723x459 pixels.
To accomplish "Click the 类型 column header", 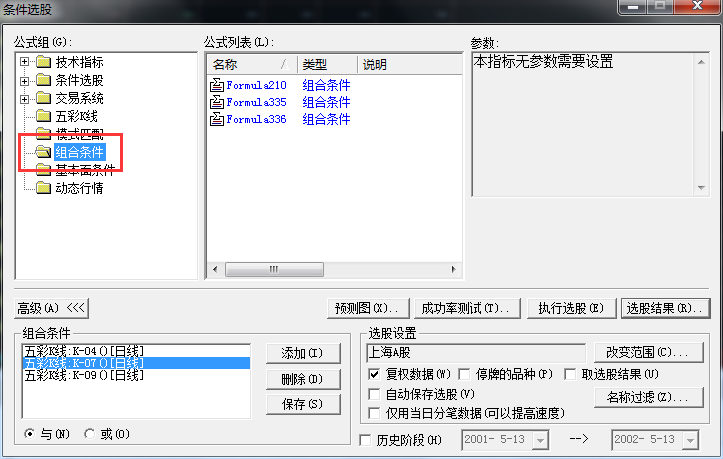I will [327, 65].
